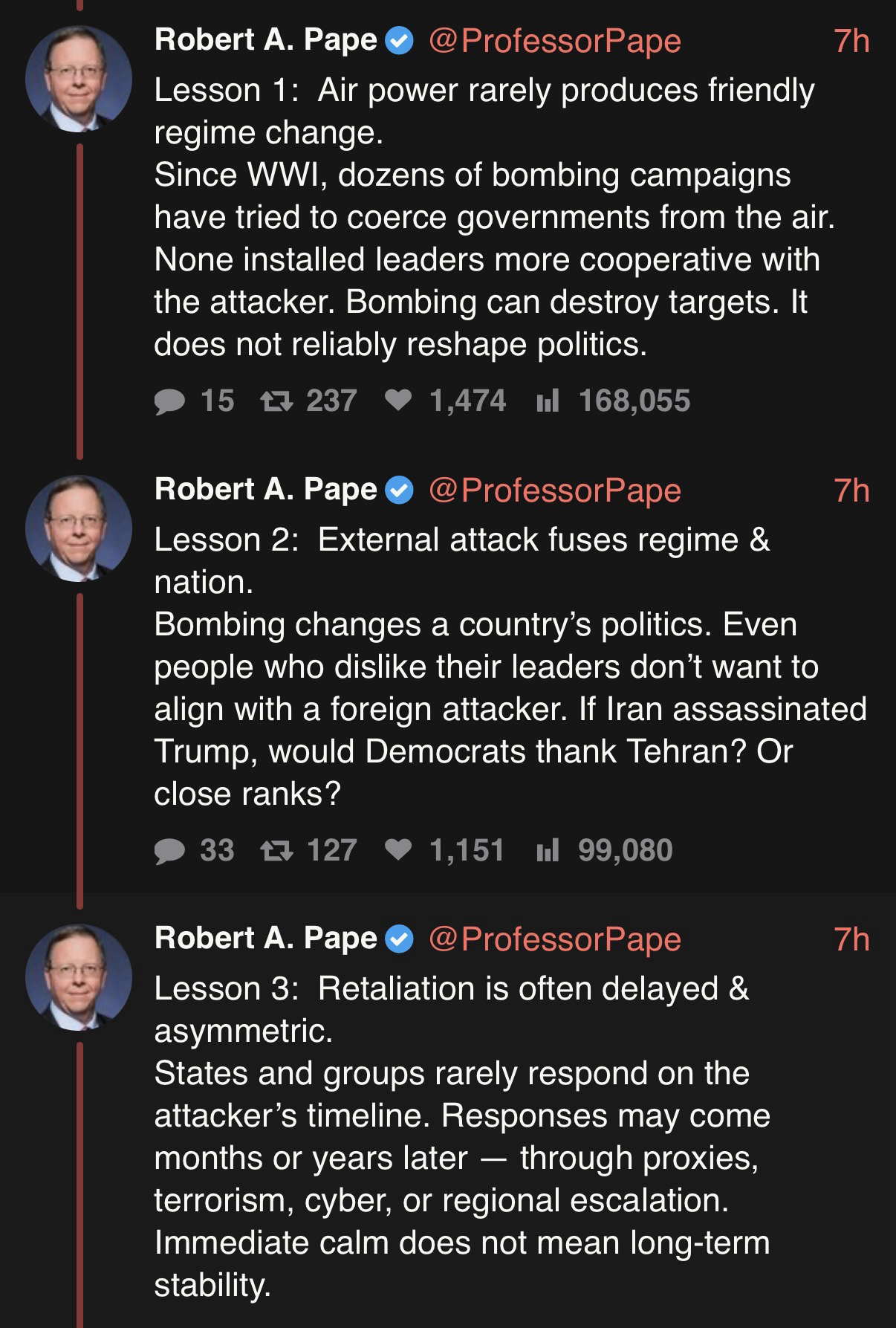This screenshot has width=896, height=1328.
Task: Click 7h timestamp on Lesson 1 tweet
Action: click(851, 41)
